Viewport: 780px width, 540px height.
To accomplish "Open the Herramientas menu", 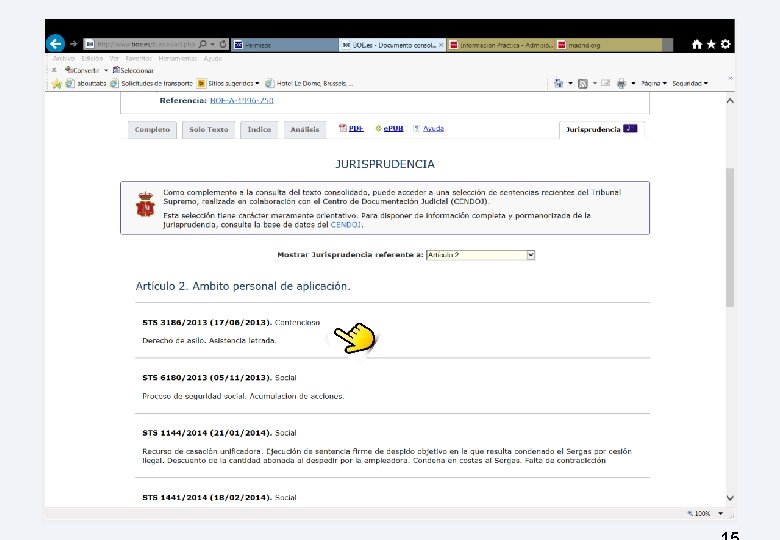I will pos(178,58).
